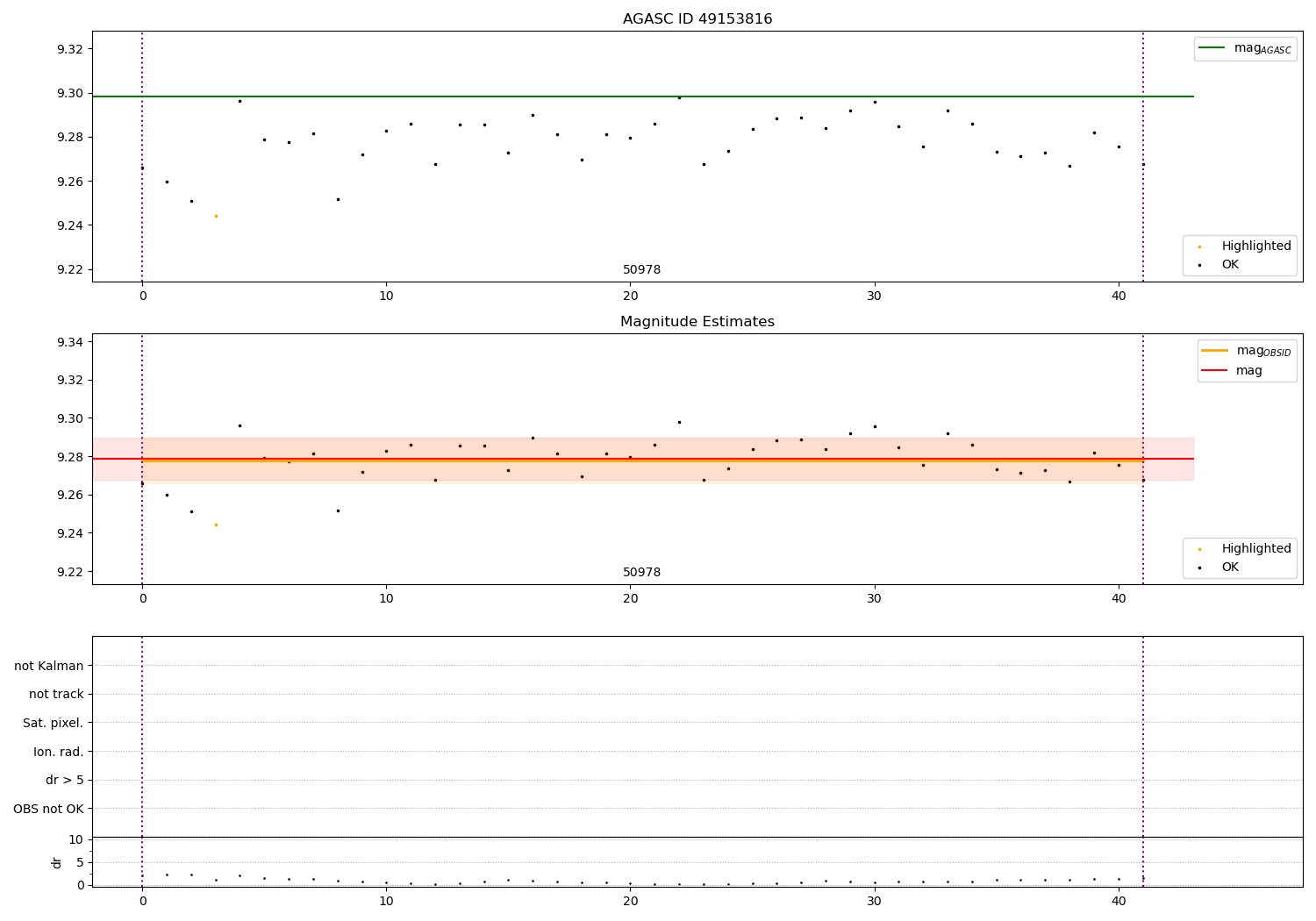Click the 9.28 tick in Magnitude Estimates plot

[69, 457]
